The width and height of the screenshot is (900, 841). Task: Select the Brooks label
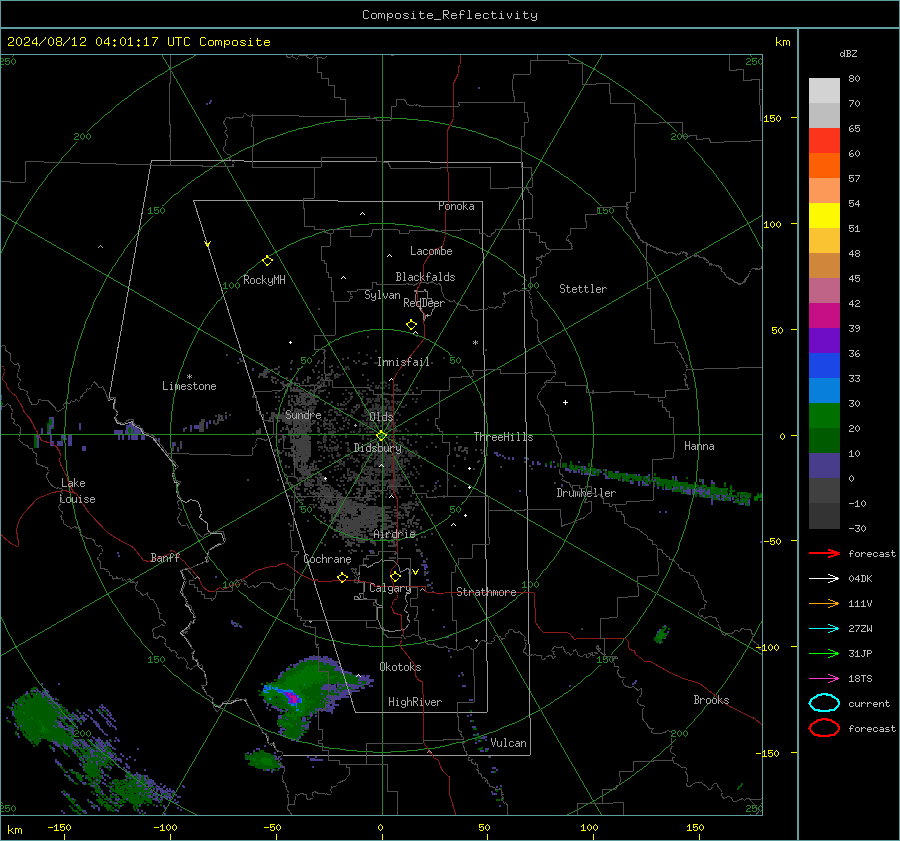[711, 700]
